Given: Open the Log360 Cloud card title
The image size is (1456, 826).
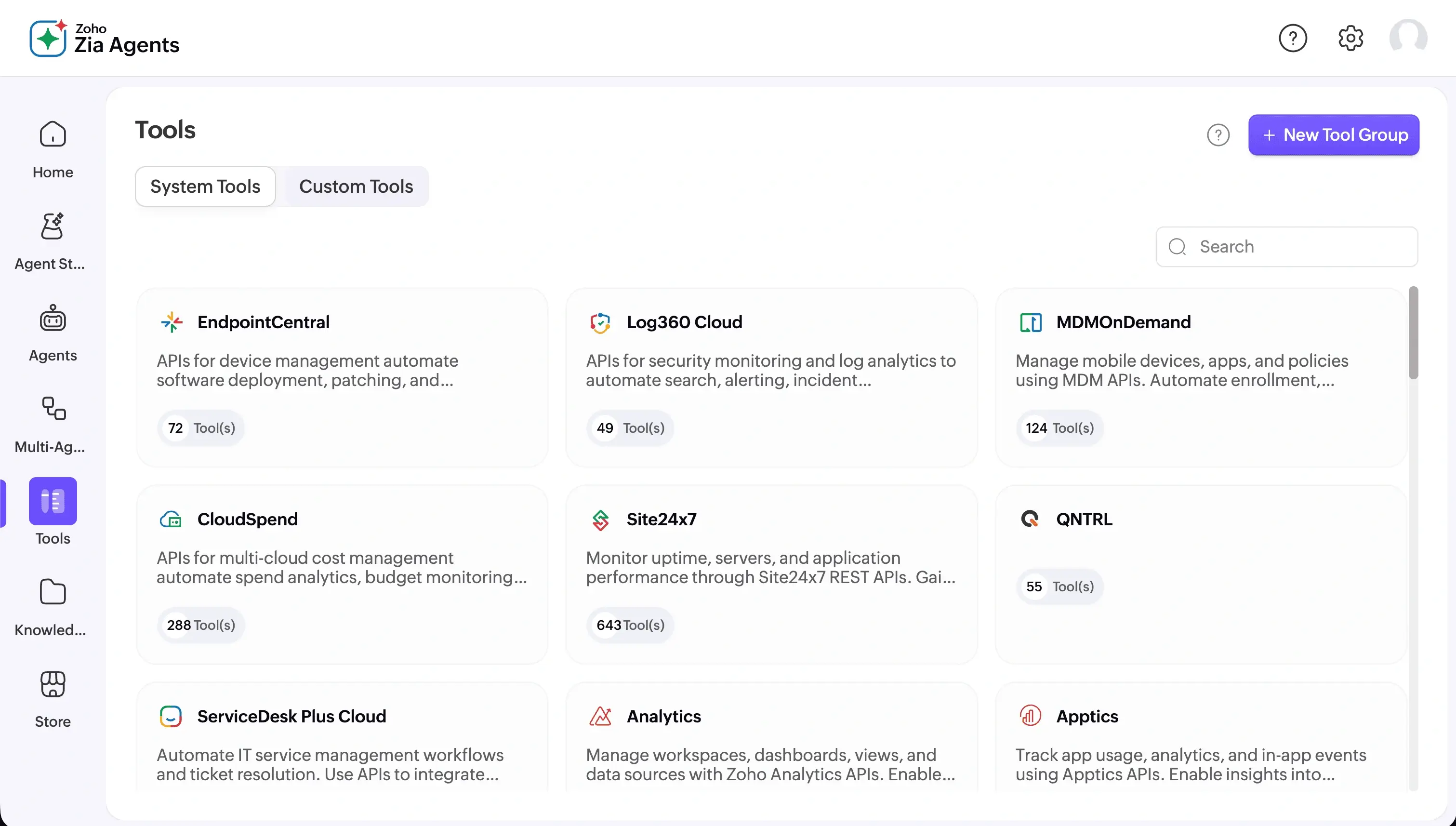Looking at the screenshot, I should click(684, 322).
